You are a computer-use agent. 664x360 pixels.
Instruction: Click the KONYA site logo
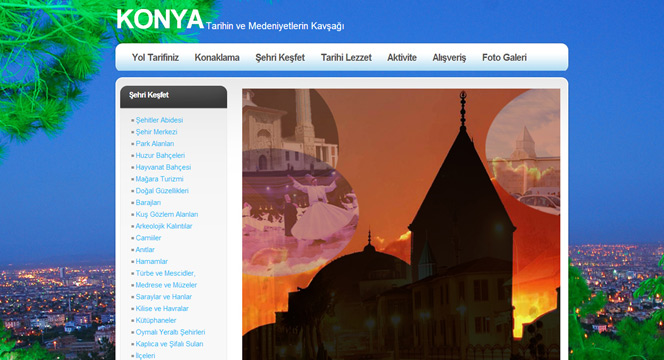click(160, 19)
